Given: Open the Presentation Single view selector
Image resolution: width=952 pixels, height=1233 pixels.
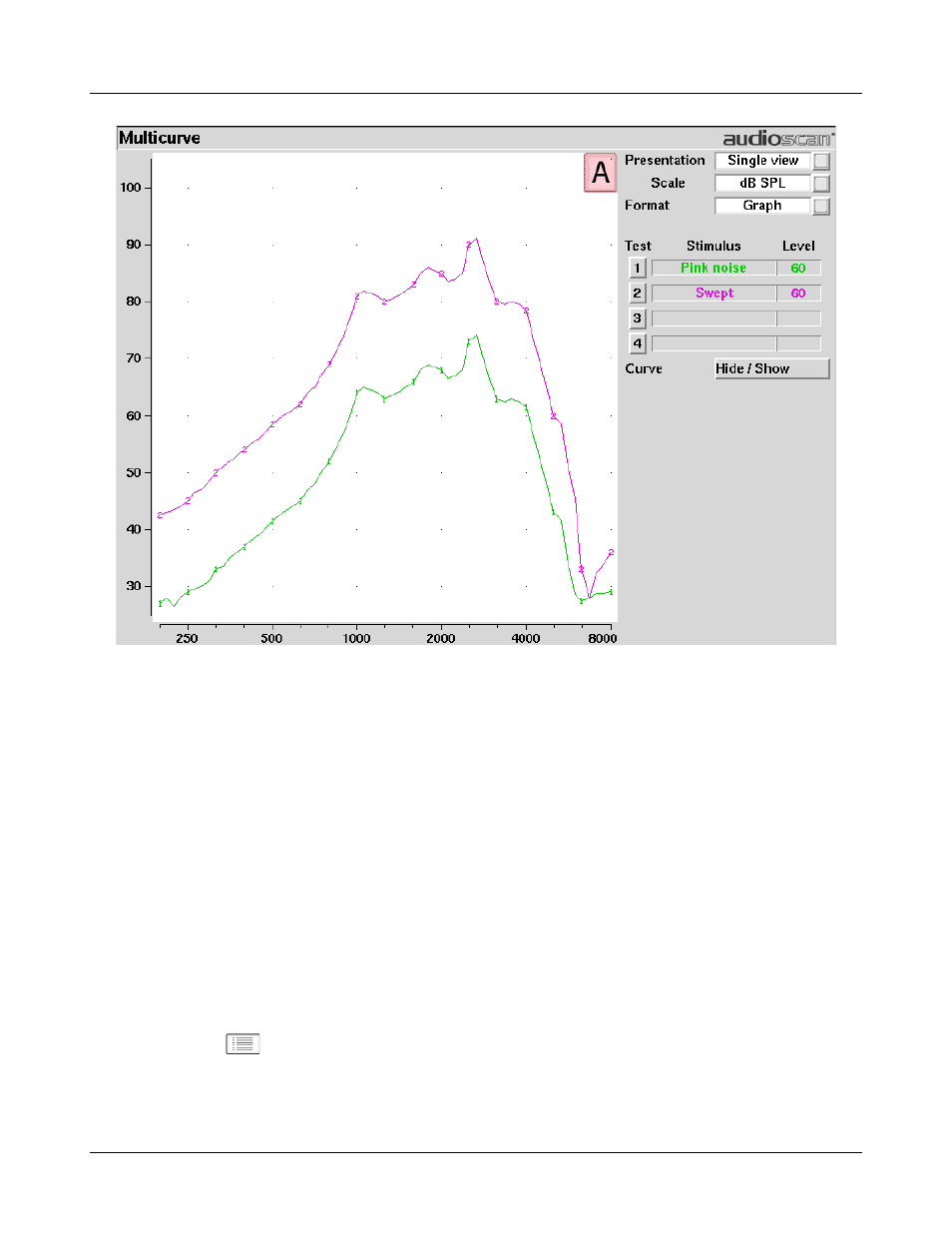Looking at the screenshot, I should [762, 161].
